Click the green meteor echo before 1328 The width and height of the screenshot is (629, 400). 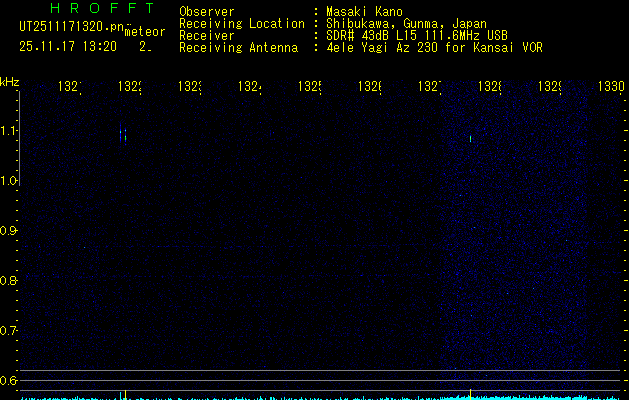(470, 139)
